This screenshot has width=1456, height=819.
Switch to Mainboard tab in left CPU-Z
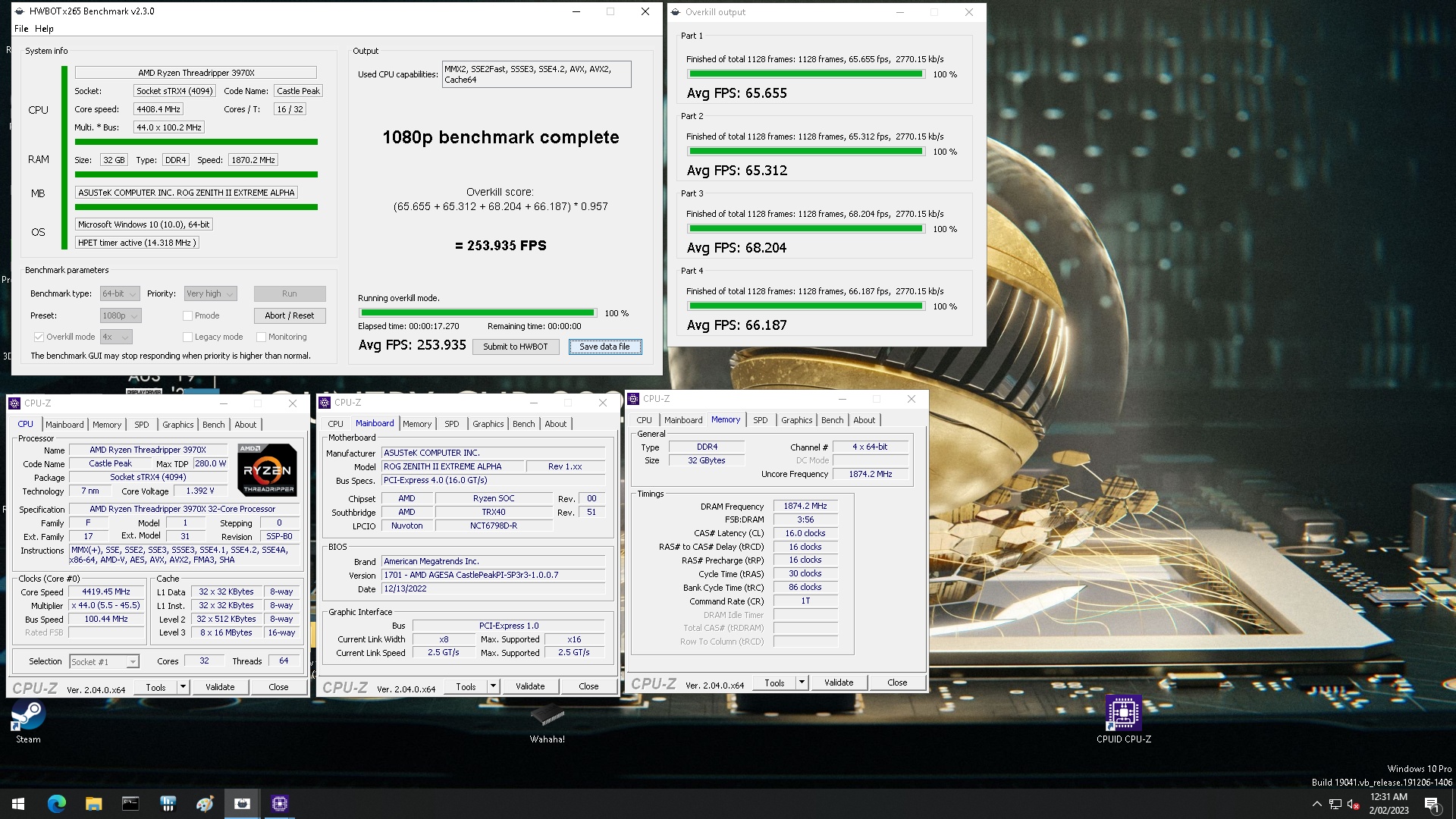tap(64, 425)
